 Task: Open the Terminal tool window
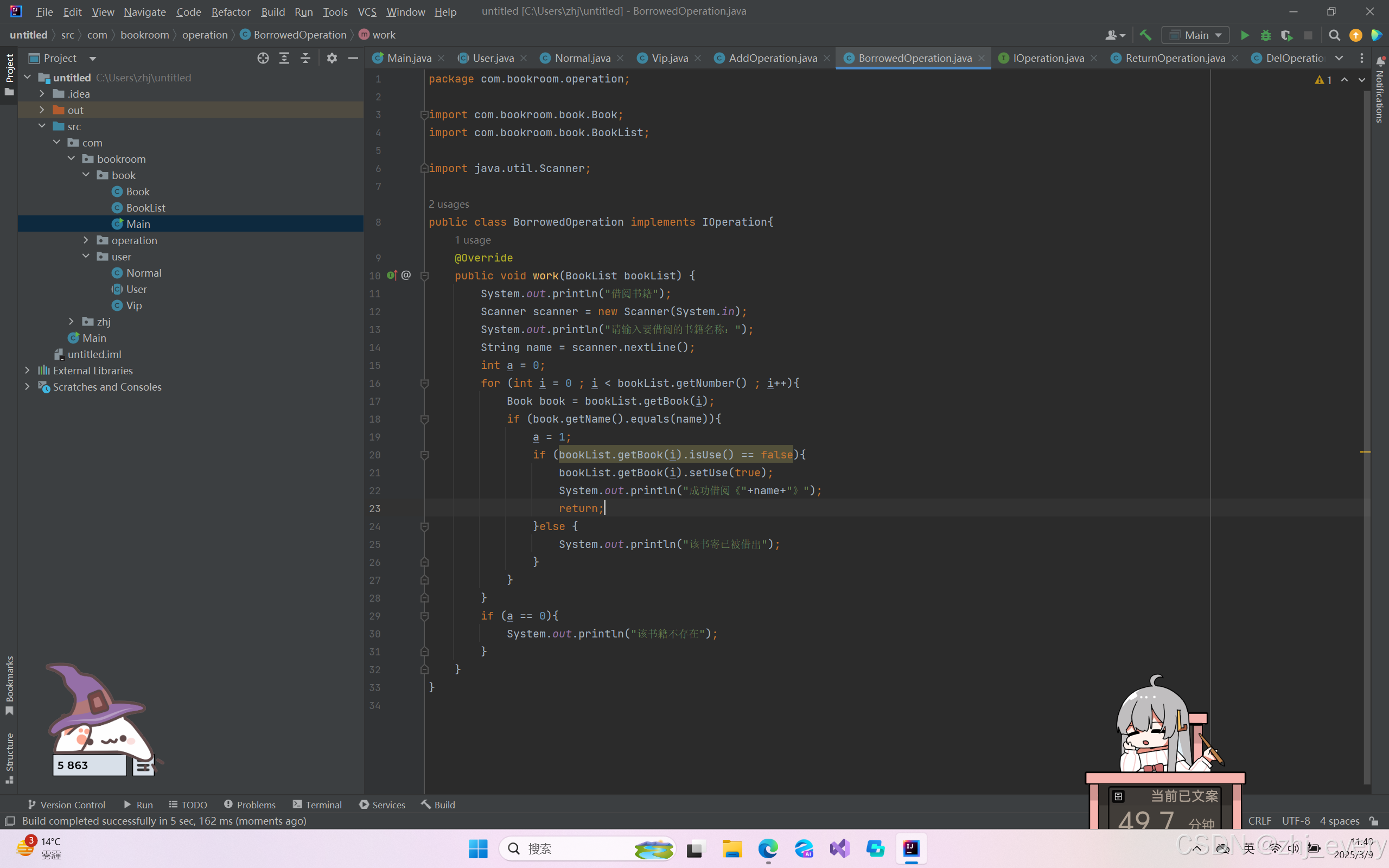(317, 805)
